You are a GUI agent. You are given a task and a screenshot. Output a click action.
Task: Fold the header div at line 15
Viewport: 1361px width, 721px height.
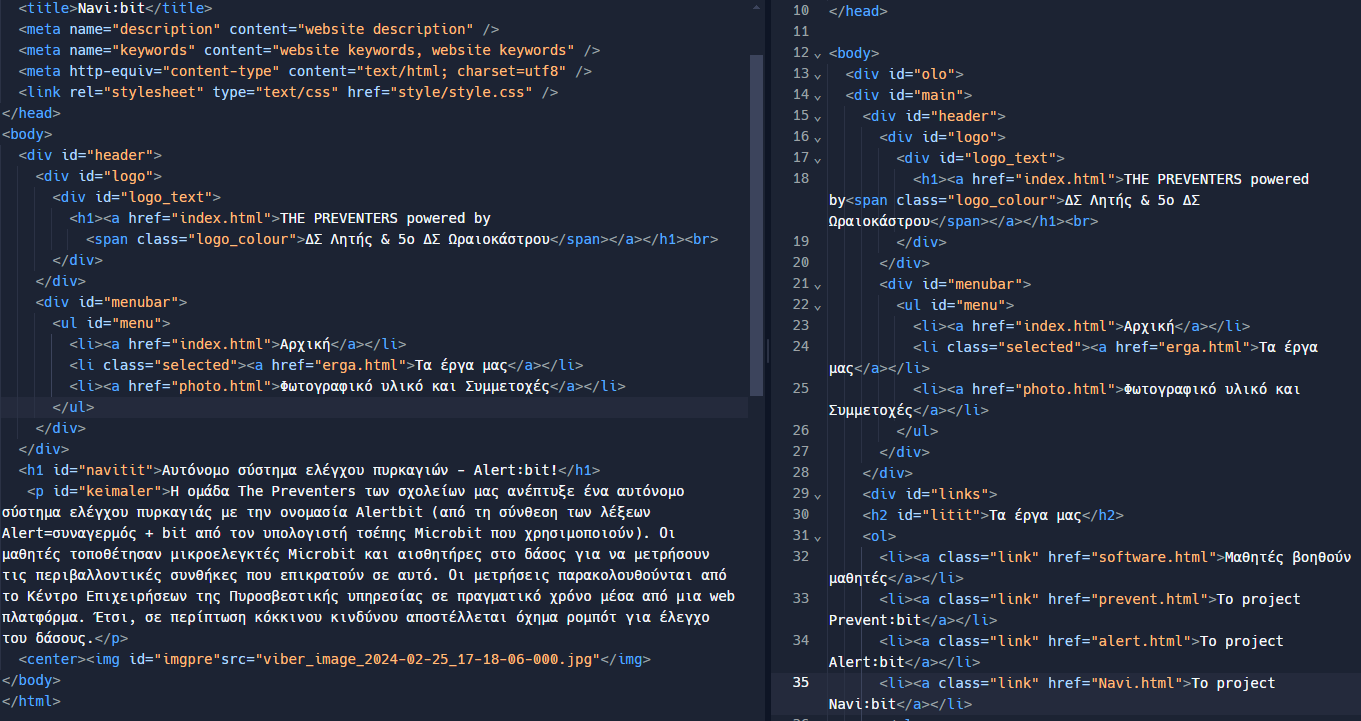click(x=818, y=117)
